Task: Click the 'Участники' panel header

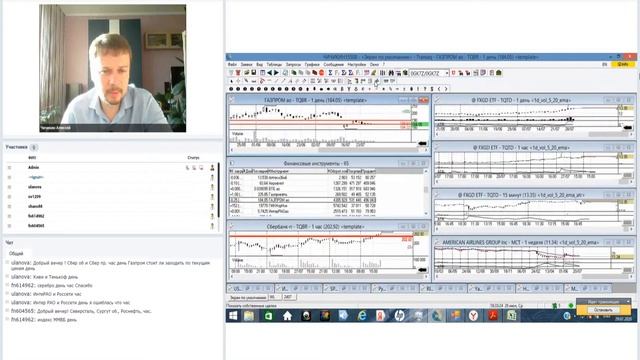Action: pos(16,147)
